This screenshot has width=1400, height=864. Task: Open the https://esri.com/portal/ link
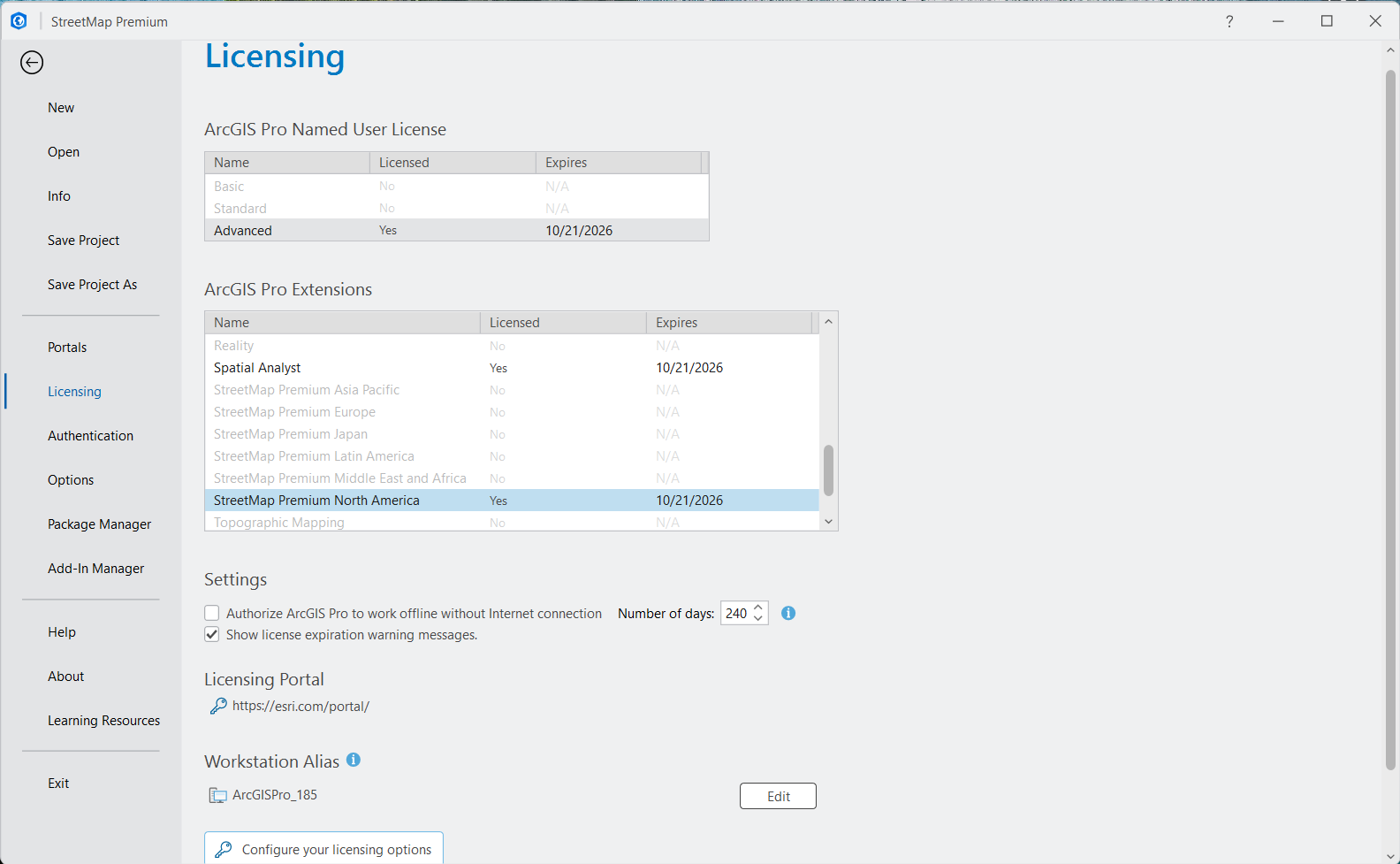301,706
